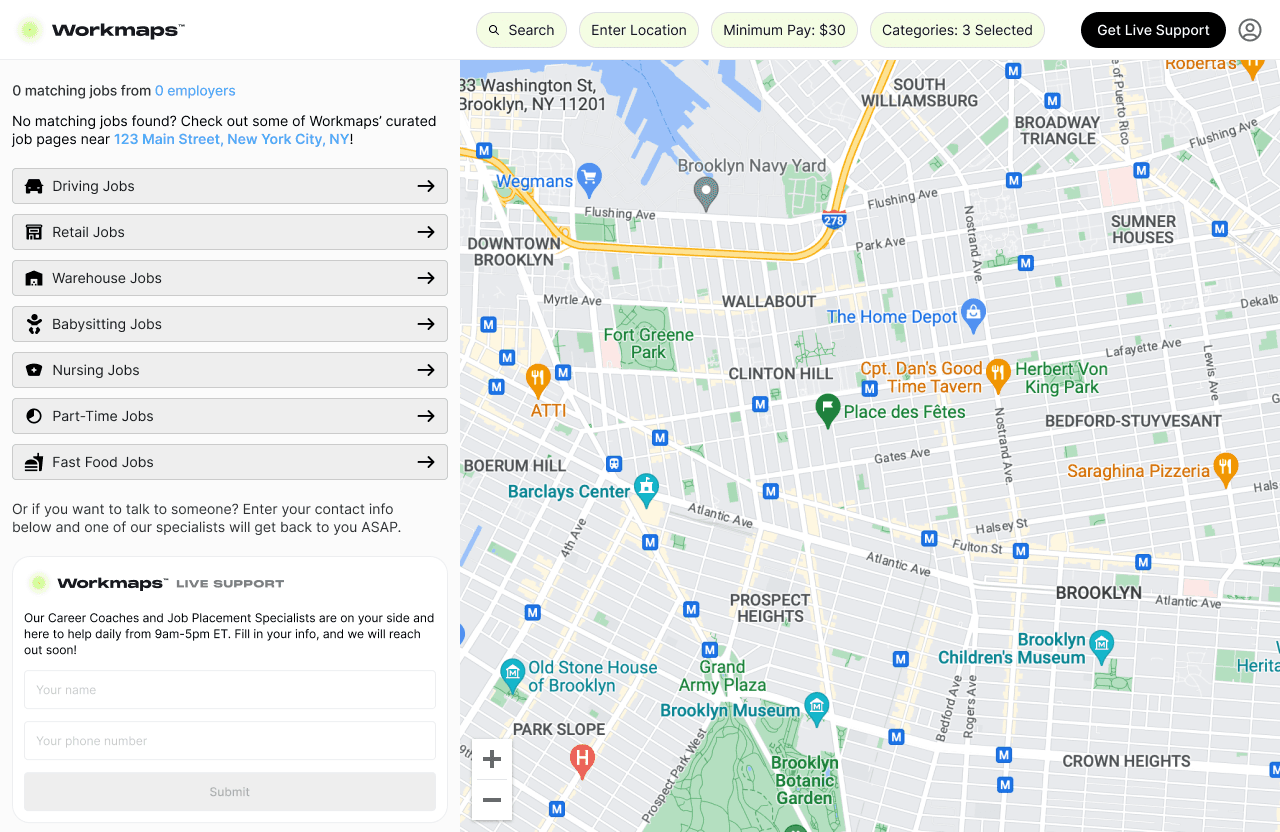Image resolution: width=1280 pixels, height=832 pixels.
Task: Click the Fort Greene Park map label
Action: point(648,343)
